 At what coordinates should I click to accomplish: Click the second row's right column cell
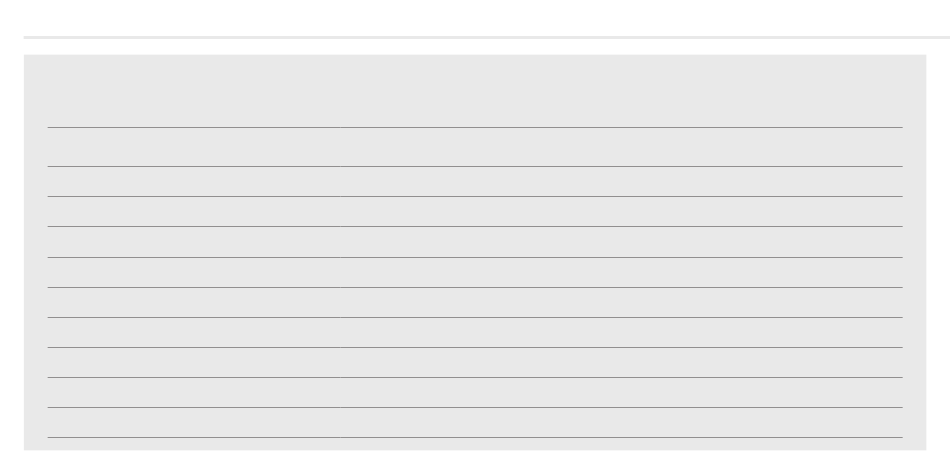click(x=622, y=181)
